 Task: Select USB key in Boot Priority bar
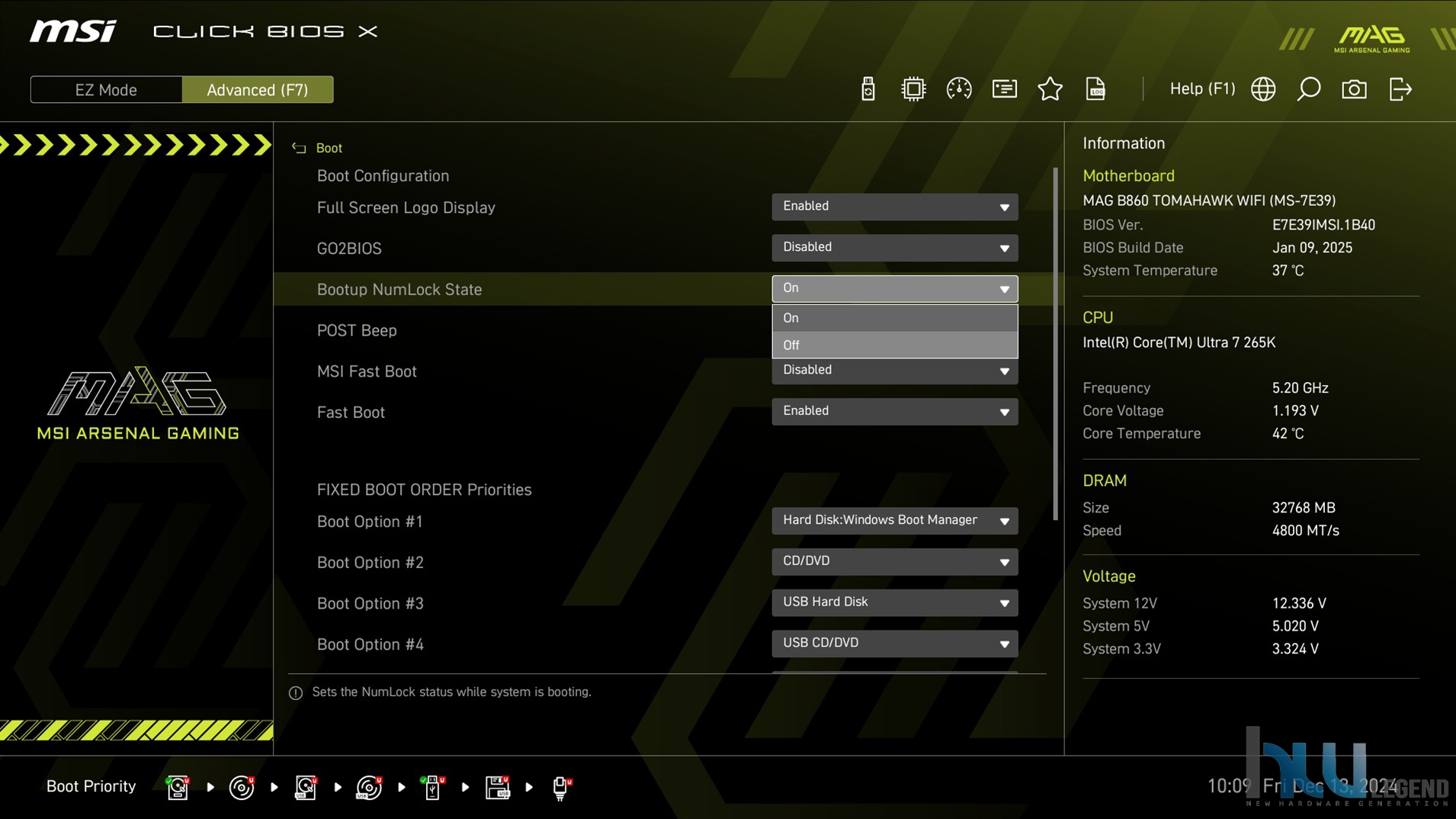(433, 787)
